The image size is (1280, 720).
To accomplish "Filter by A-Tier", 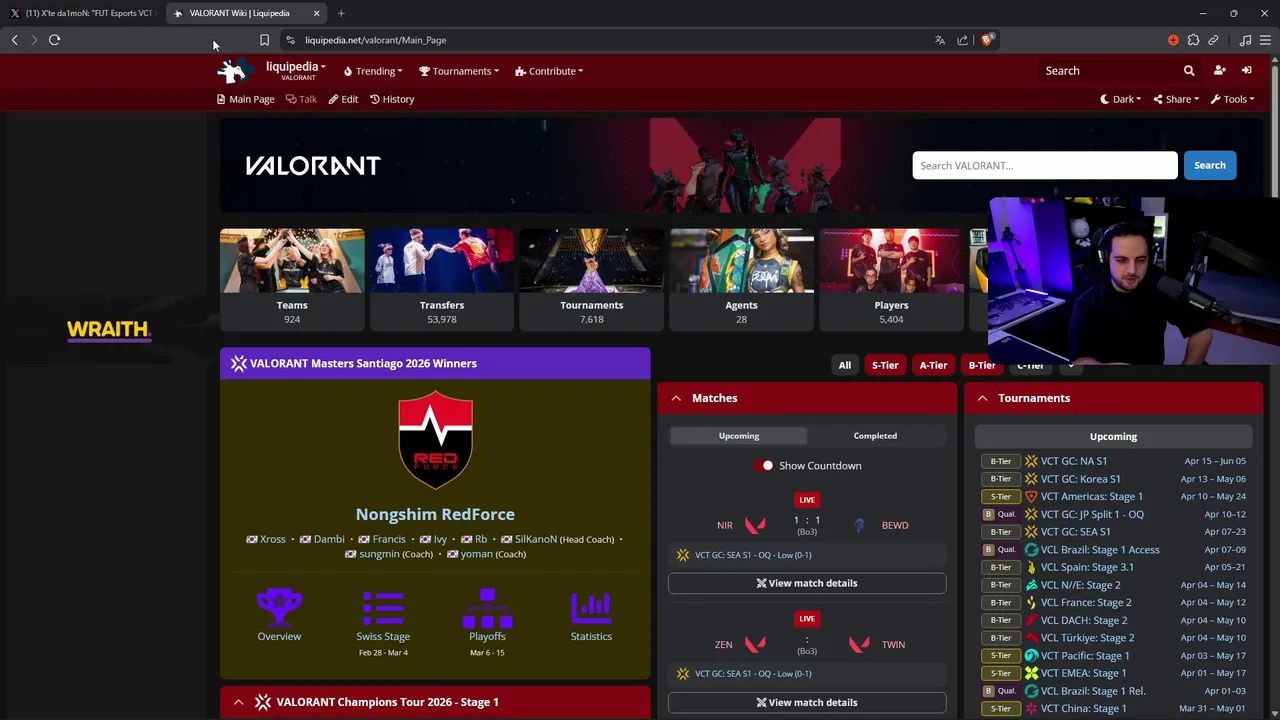I will point(933,365).
